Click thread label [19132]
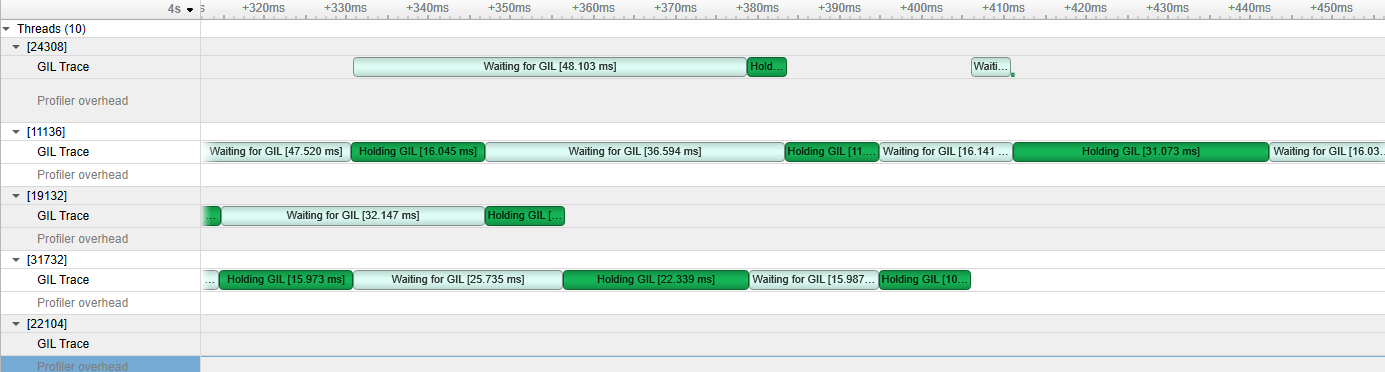The height and width of the screenshot is (372, 1385). tap(47, 195)
